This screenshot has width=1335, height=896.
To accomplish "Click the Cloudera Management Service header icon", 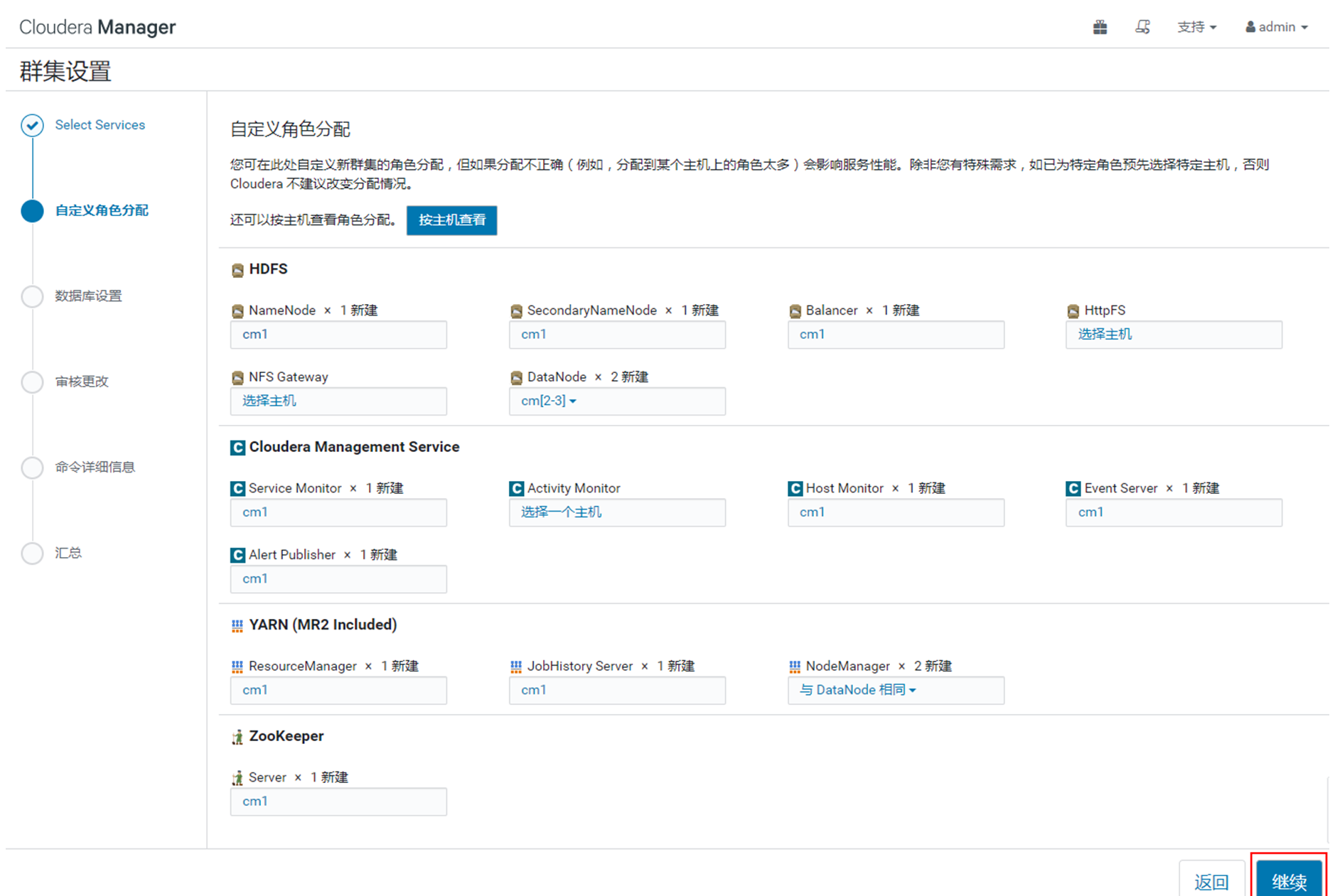I will (x=237, y=448).
